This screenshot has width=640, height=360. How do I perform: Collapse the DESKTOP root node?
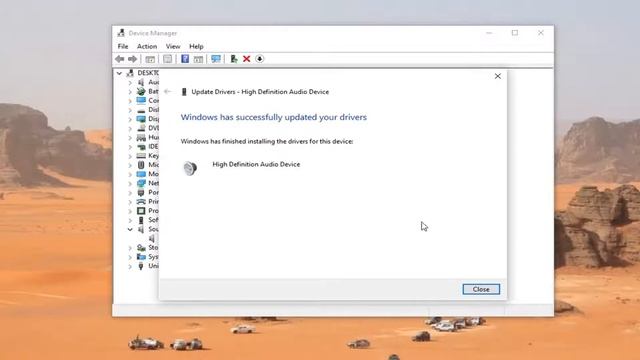point(119,73)
